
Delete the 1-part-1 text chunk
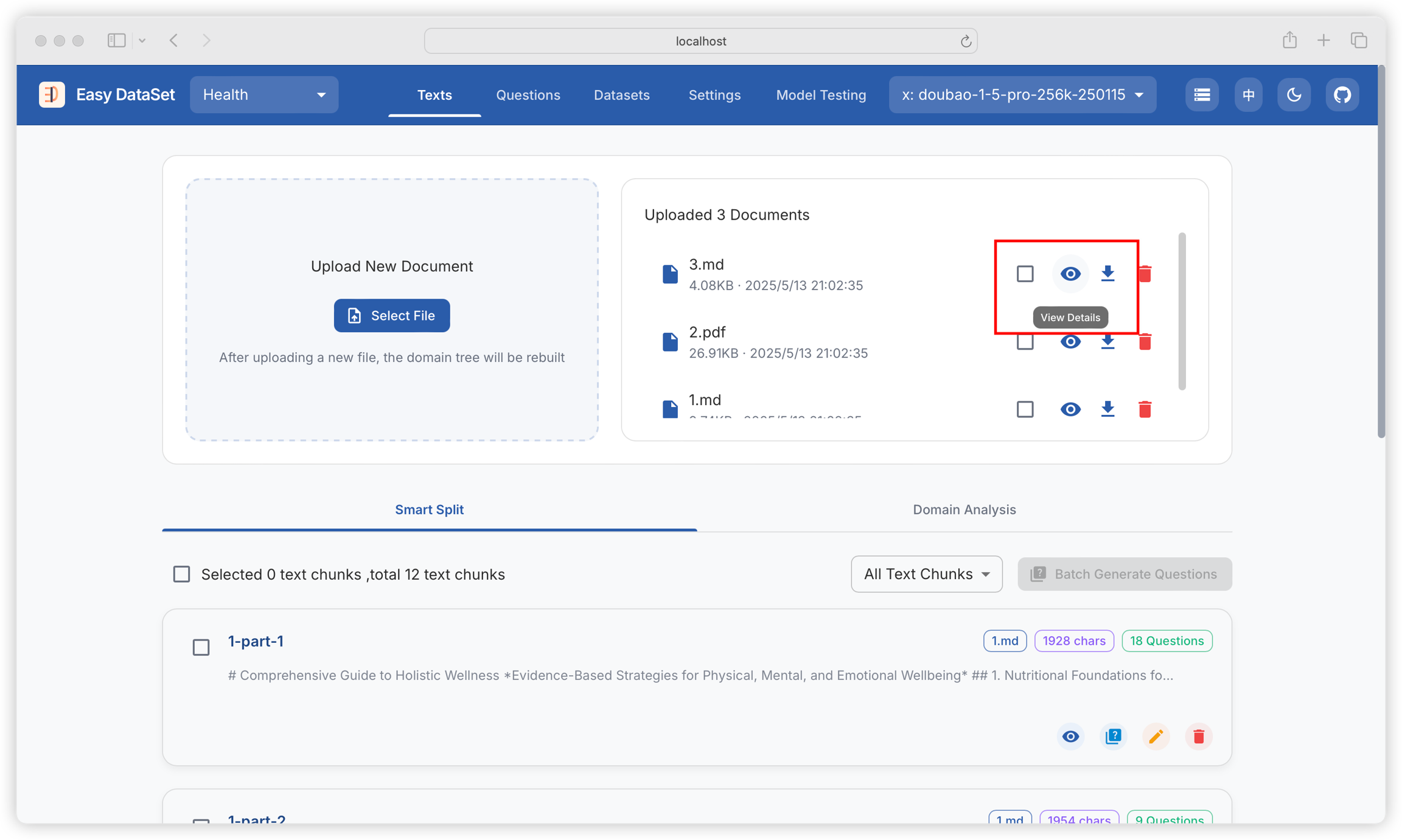point(1198,737)
